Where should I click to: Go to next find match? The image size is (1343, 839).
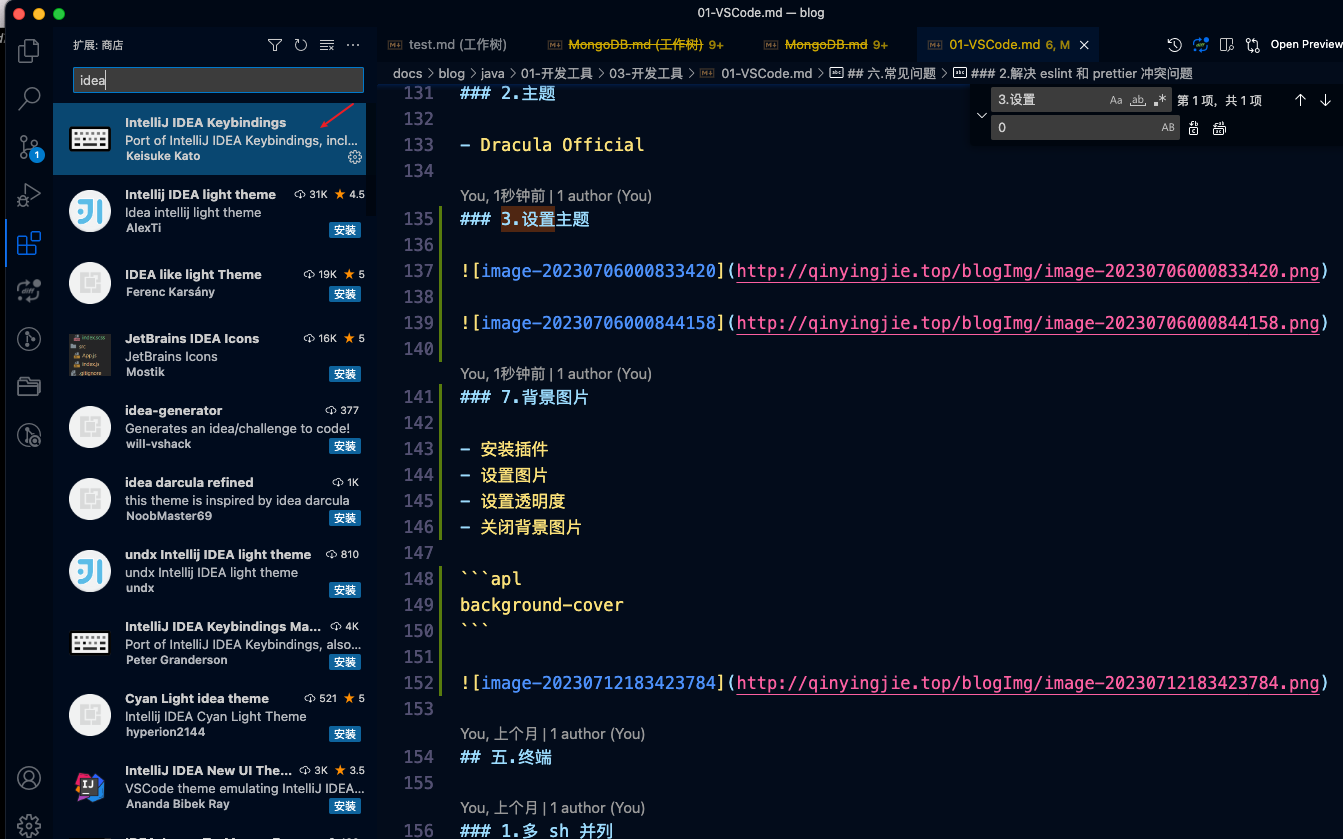[x=1325, y=100]
